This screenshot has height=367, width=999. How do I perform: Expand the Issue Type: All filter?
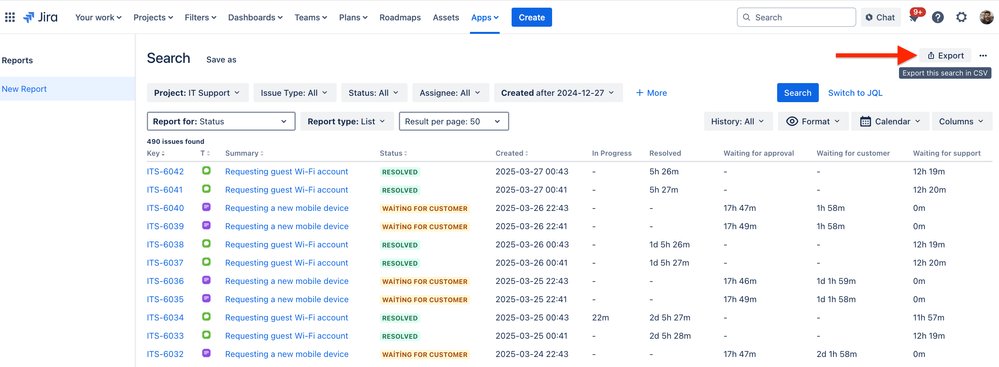(294, 93)
